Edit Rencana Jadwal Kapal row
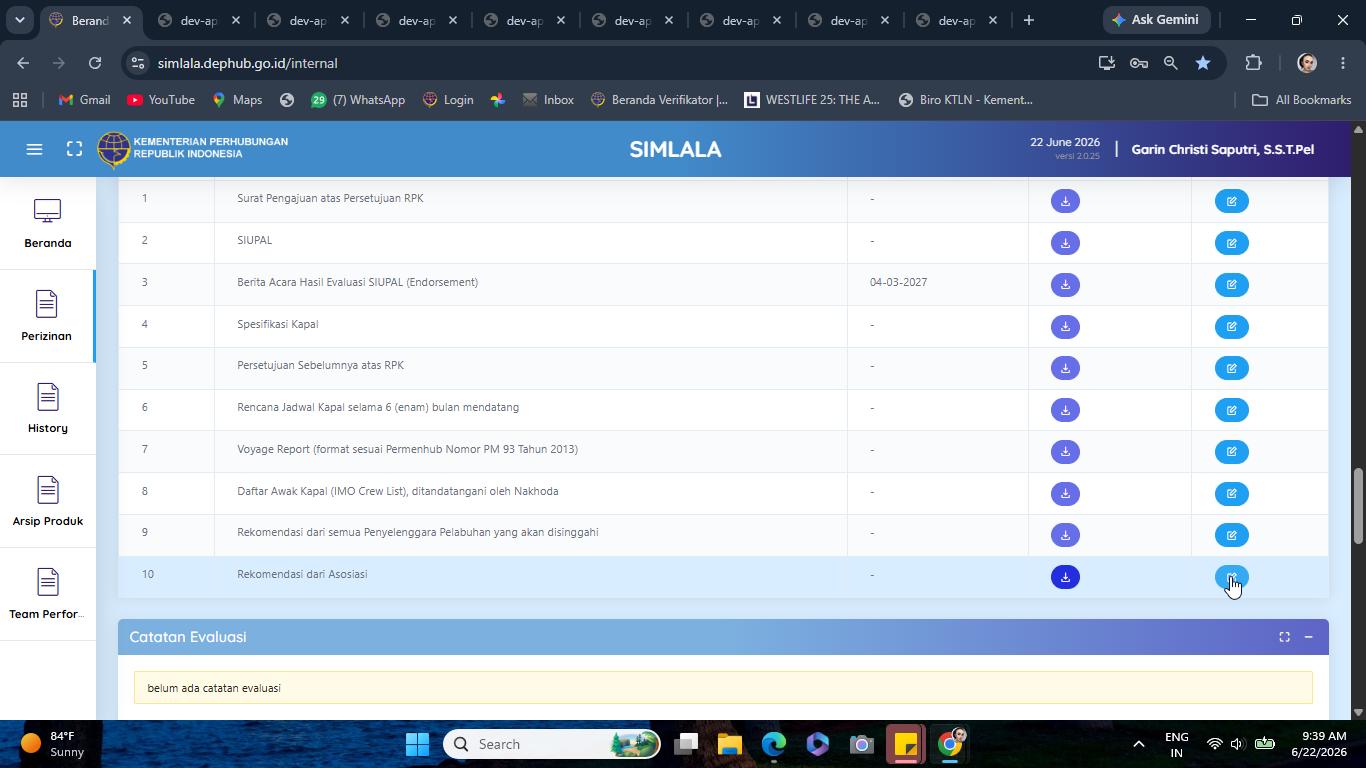Screen dimensions: 1366x768 1231,410
